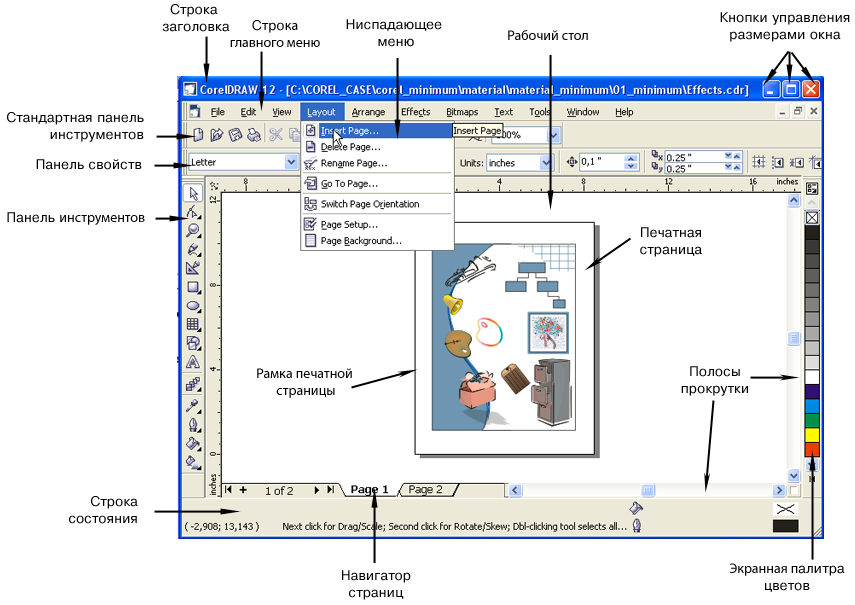The image size is (855, 605).
Task: Pick the yellow swatch in color palette
Action: click(812, 435)
